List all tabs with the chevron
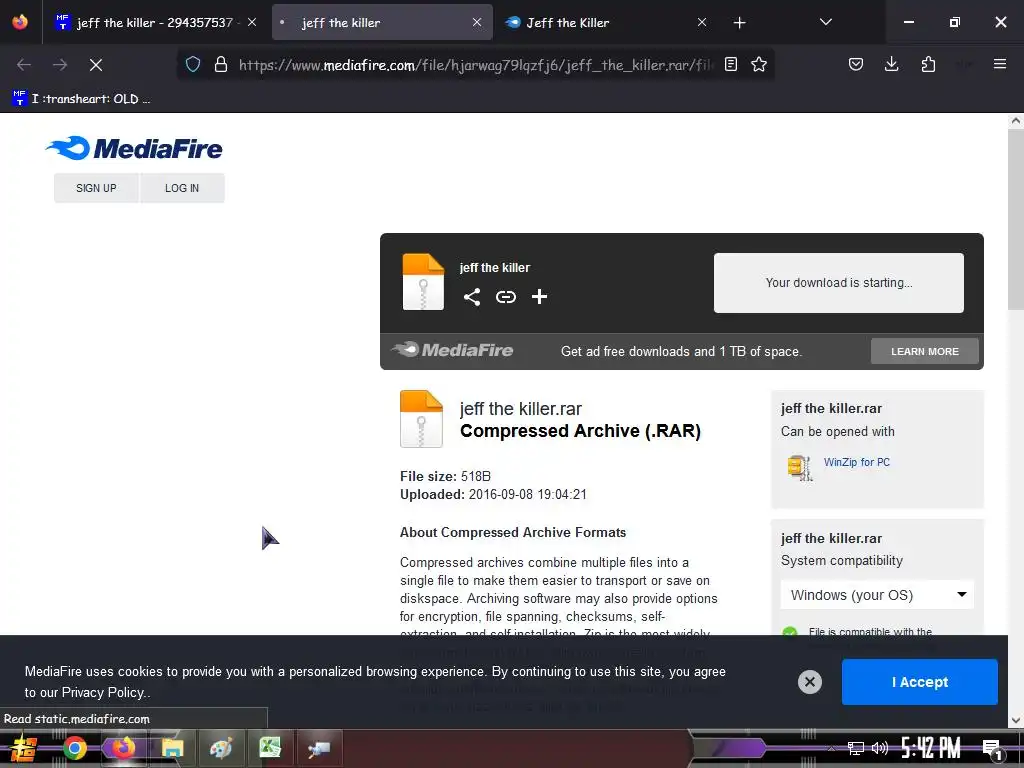Image resolution: width=1024 pixels, height=768 pixels. (x=825, y=23)
